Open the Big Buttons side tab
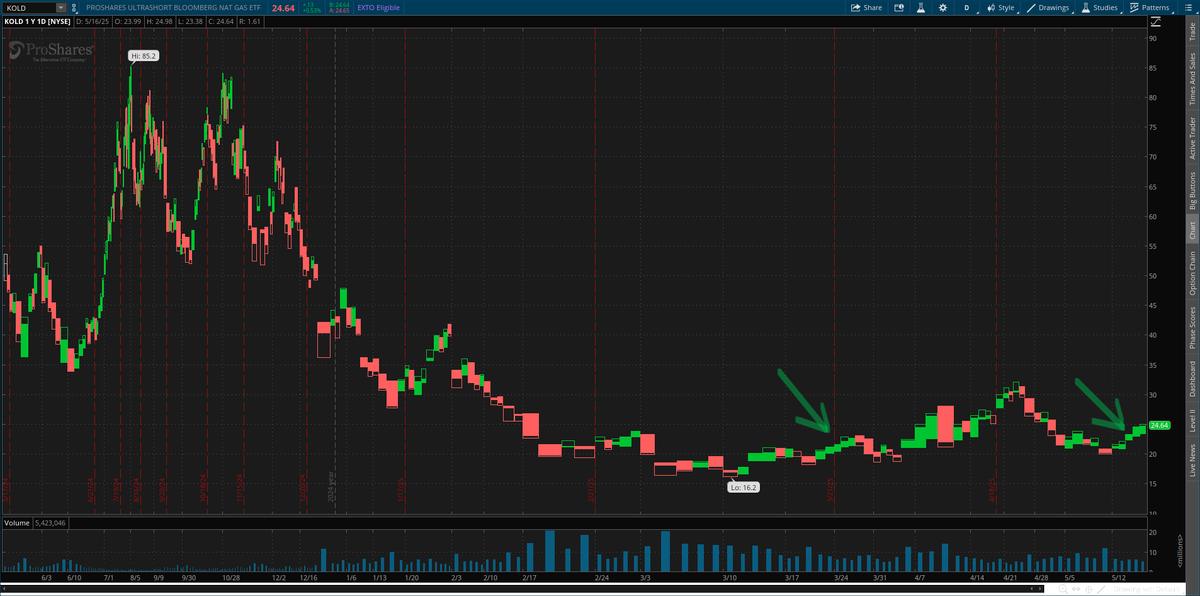 (1191, 191)
